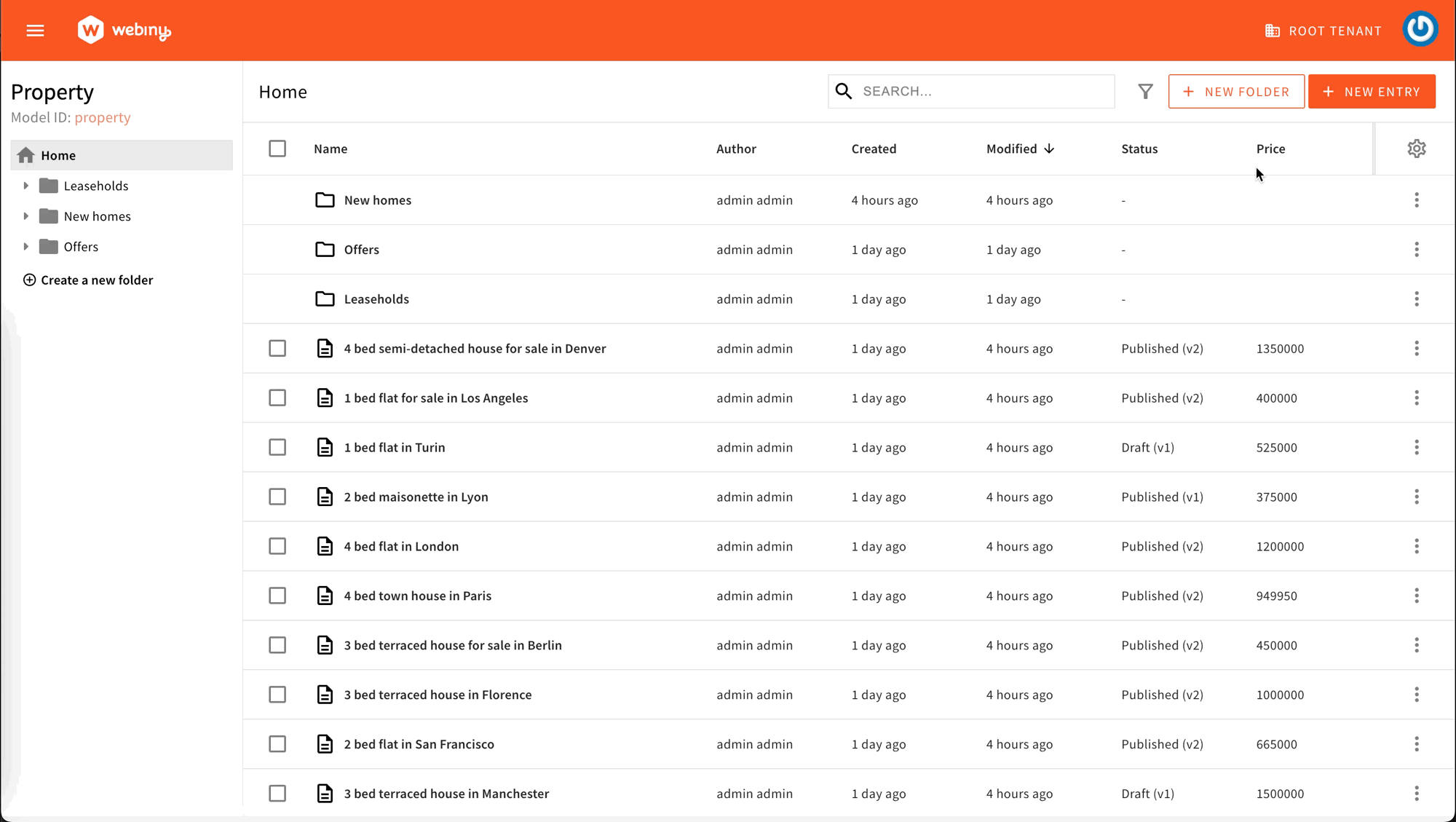Click the hamburger menu icon
This screenshot has height=822, width=1456.
[35, 30]
